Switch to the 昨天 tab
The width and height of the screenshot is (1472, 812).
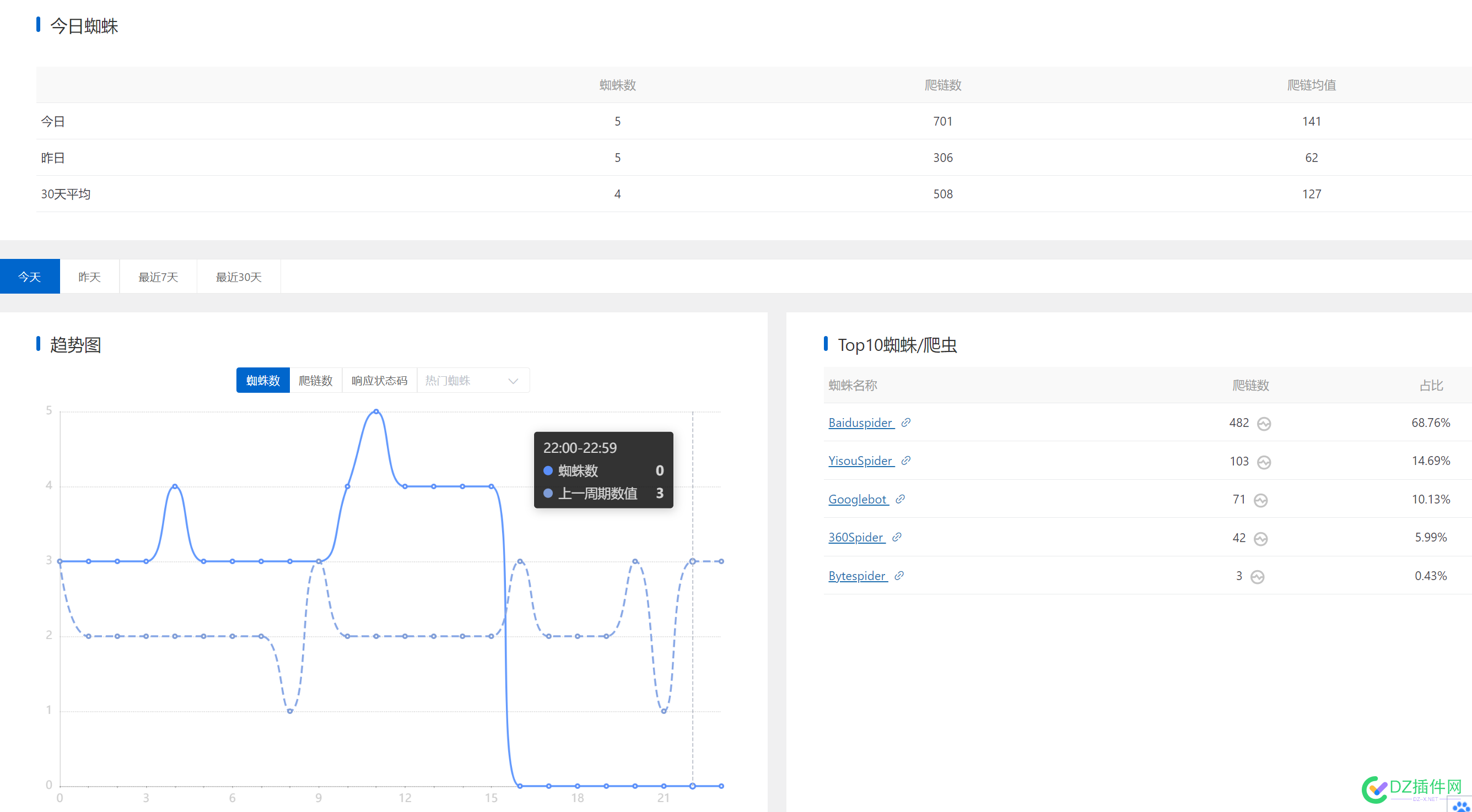click(90, 277)
